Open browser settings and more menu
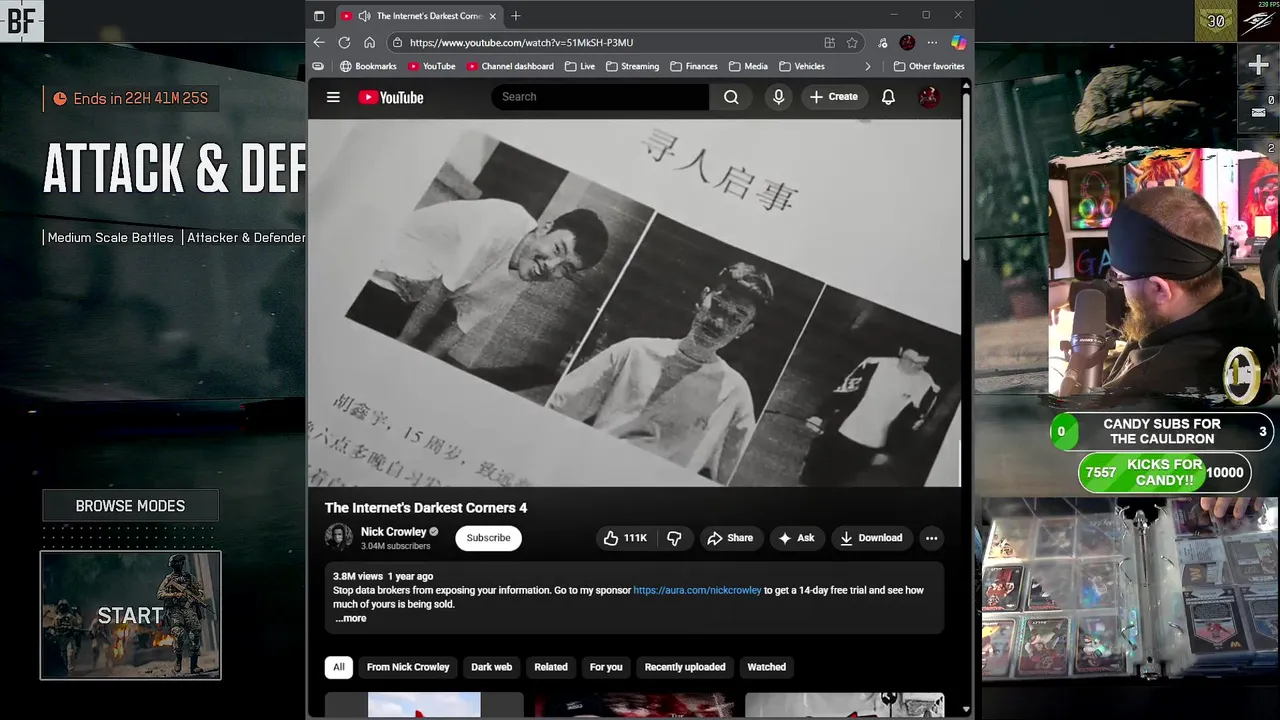Screen dimensions: 1280x720 [932, 42]
